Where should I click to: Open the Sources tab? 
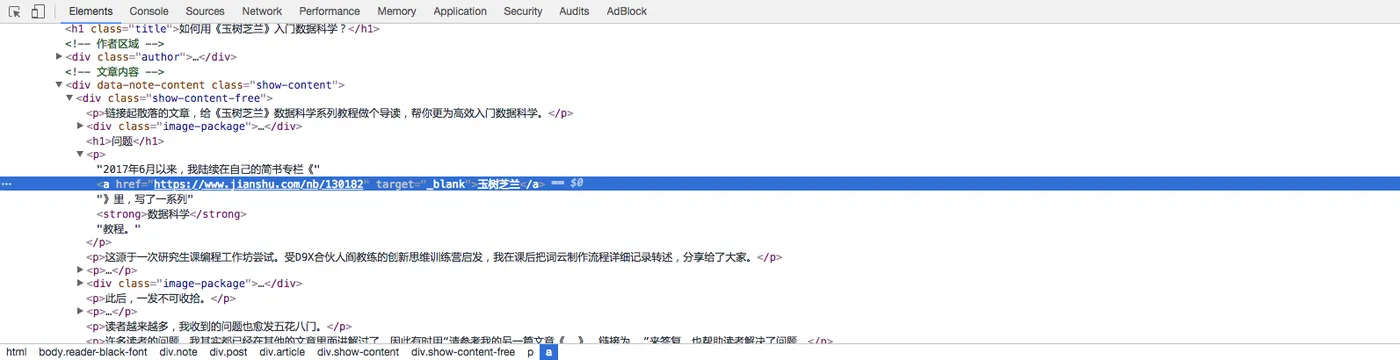coord(205,11)
